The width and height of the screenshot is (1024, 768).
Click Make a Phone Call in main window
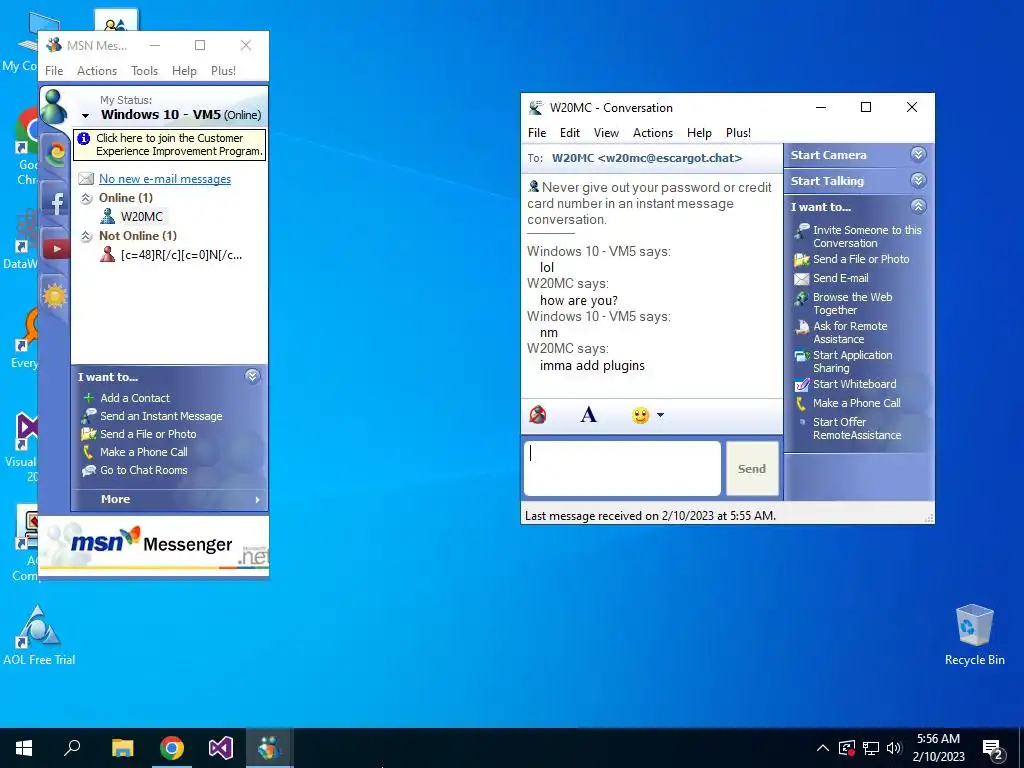tap(143, 452)
